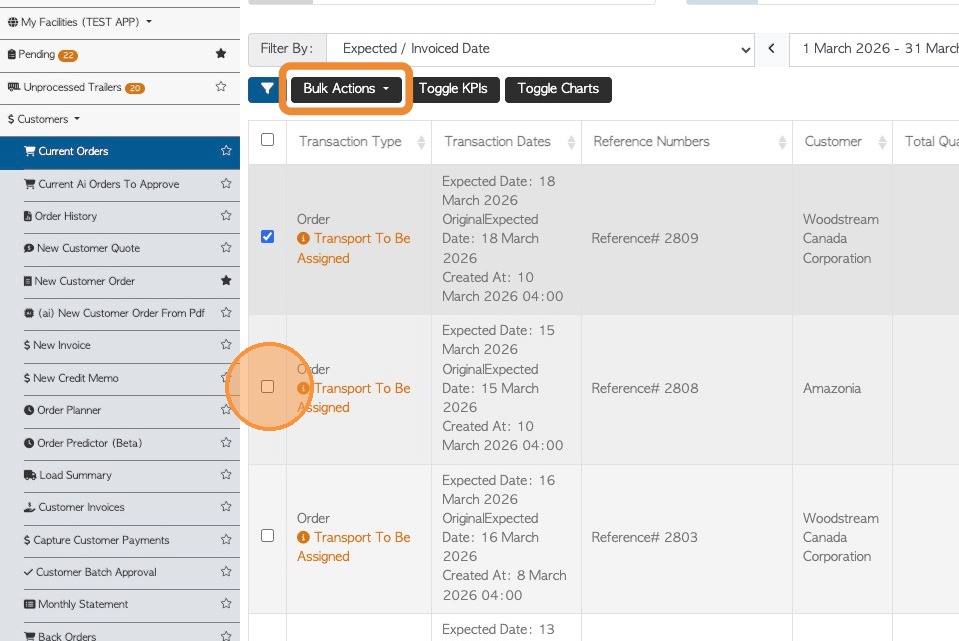Toggle star beside New Customer Order
The image size is (959, 641).
pyautogui.click(x=226, y=281)
